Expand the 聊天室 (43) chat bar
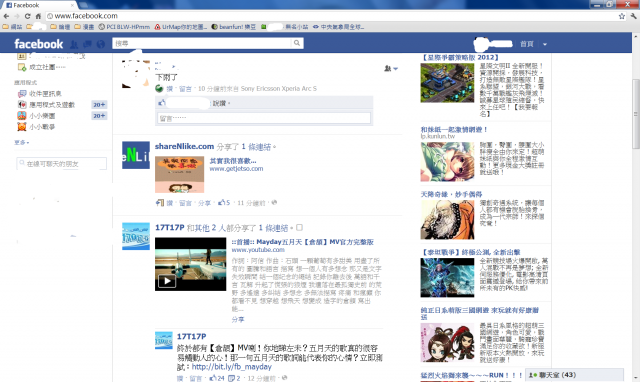Screen dimensions: 640x382 tap(575, 375)
